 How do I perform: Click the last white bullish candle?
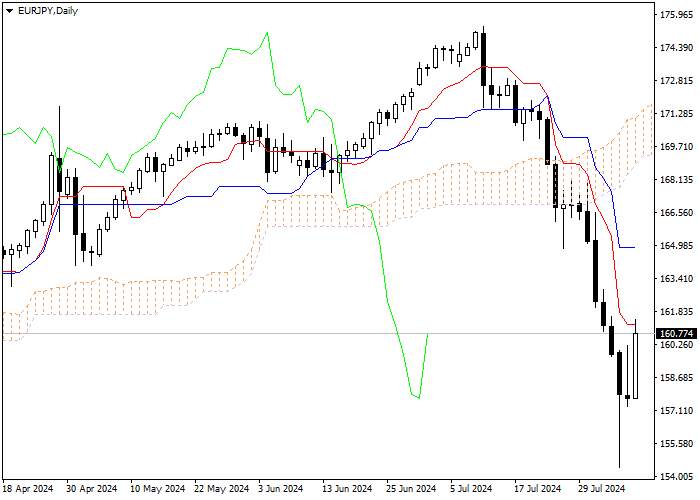(x=635, y=366)
